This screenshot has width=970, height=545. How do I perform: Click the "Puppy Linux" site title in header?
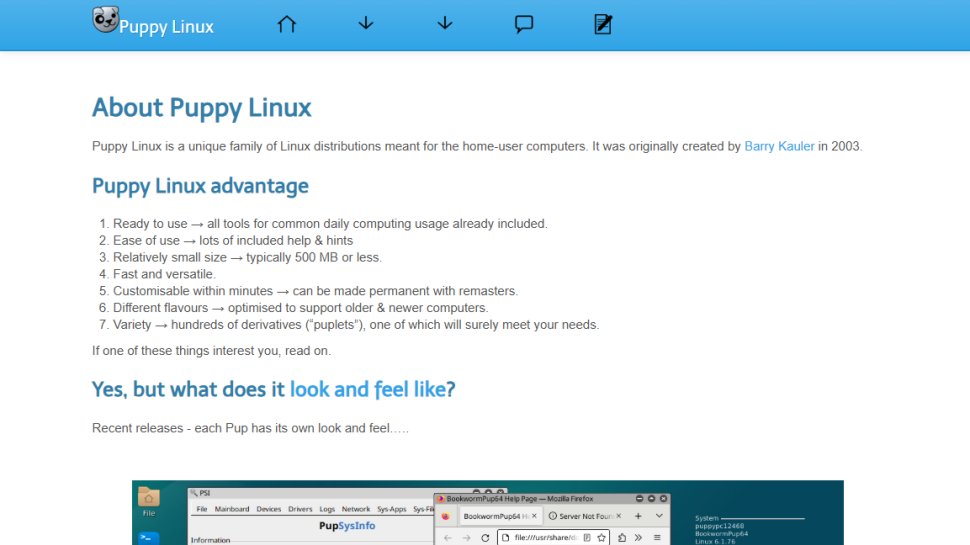pyautogui.click(x=166, y=27)
